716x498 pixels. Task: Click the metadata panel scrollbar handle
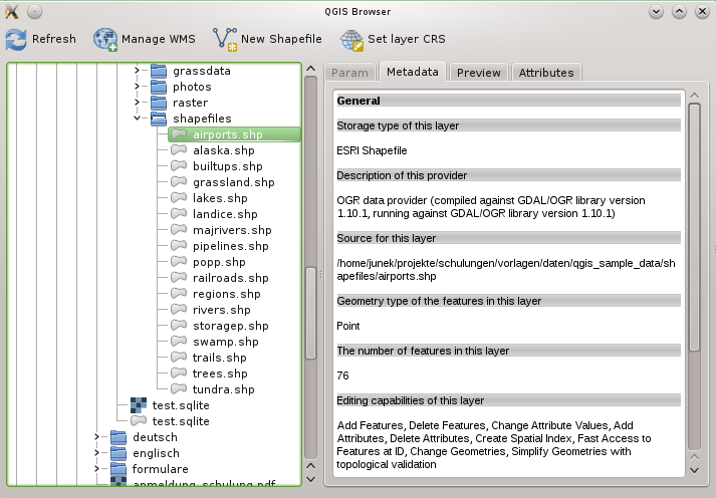click(x=695, y=227)
